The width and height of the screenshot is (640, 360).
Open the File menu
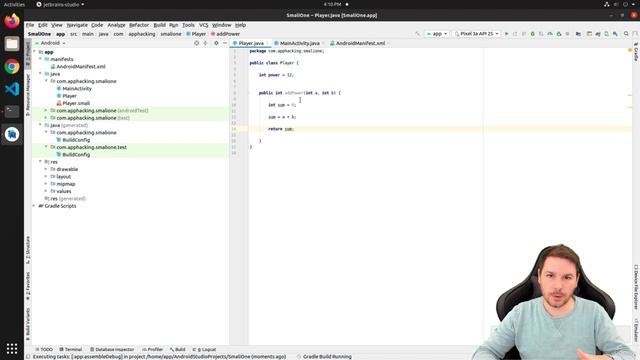(x=30, y=25)
